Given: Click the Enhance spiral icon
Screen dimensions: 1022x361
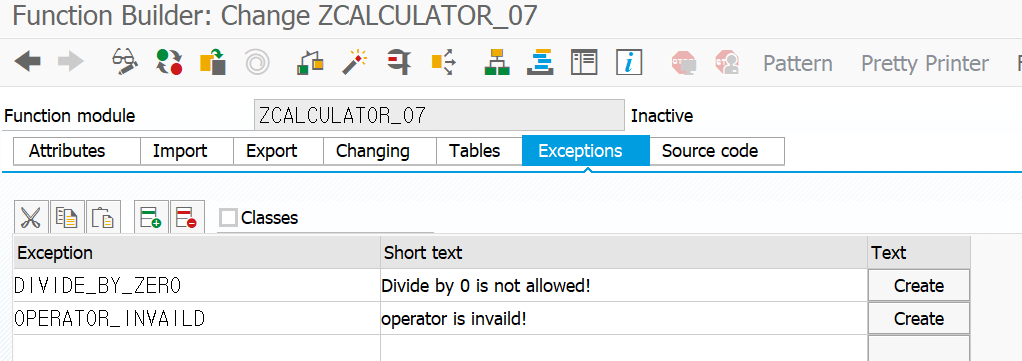Looking at the screenshot, I should [x=257, y=63].
